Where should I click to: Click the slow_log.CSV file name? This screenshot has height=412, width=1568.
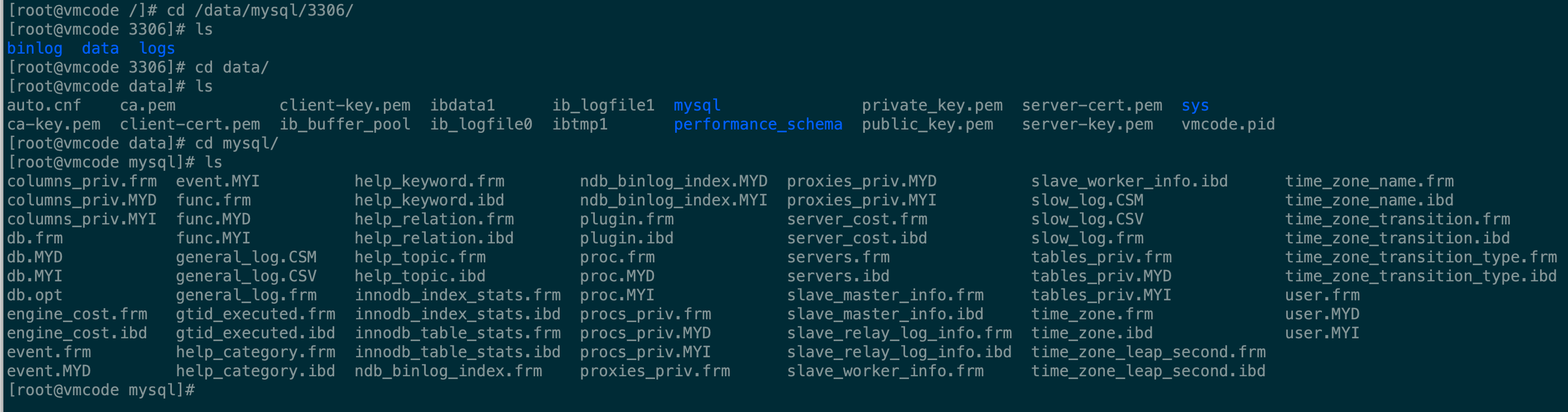pos(1086,219)
